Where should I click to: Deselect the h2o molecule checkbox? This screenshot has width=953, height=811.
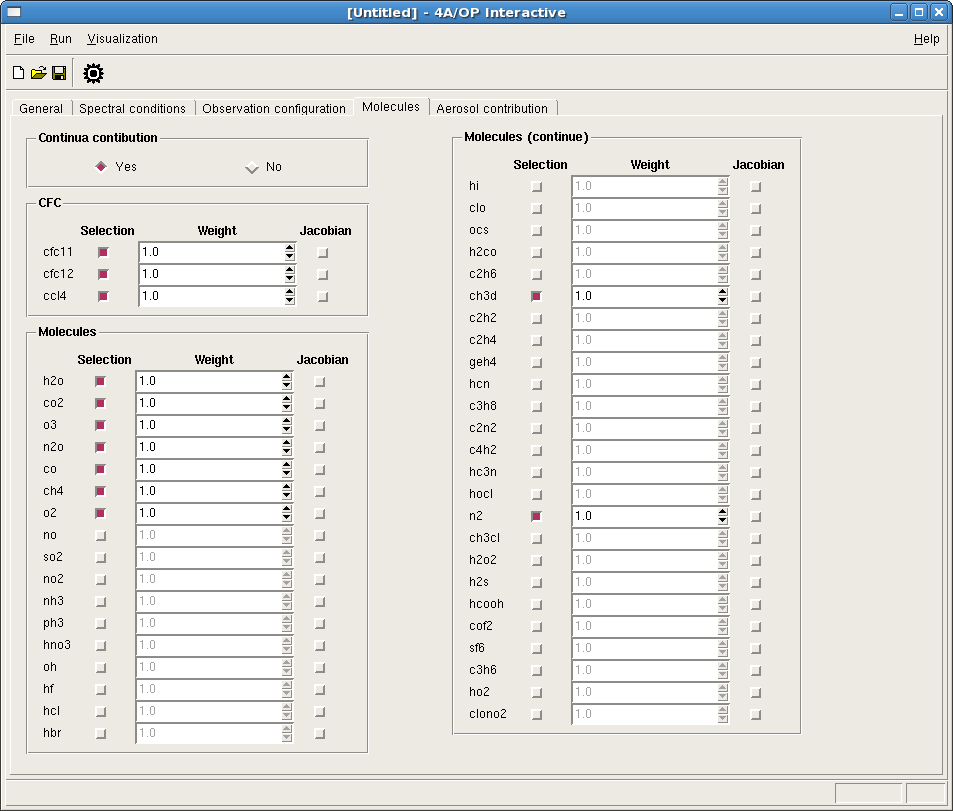coord(100,381)
